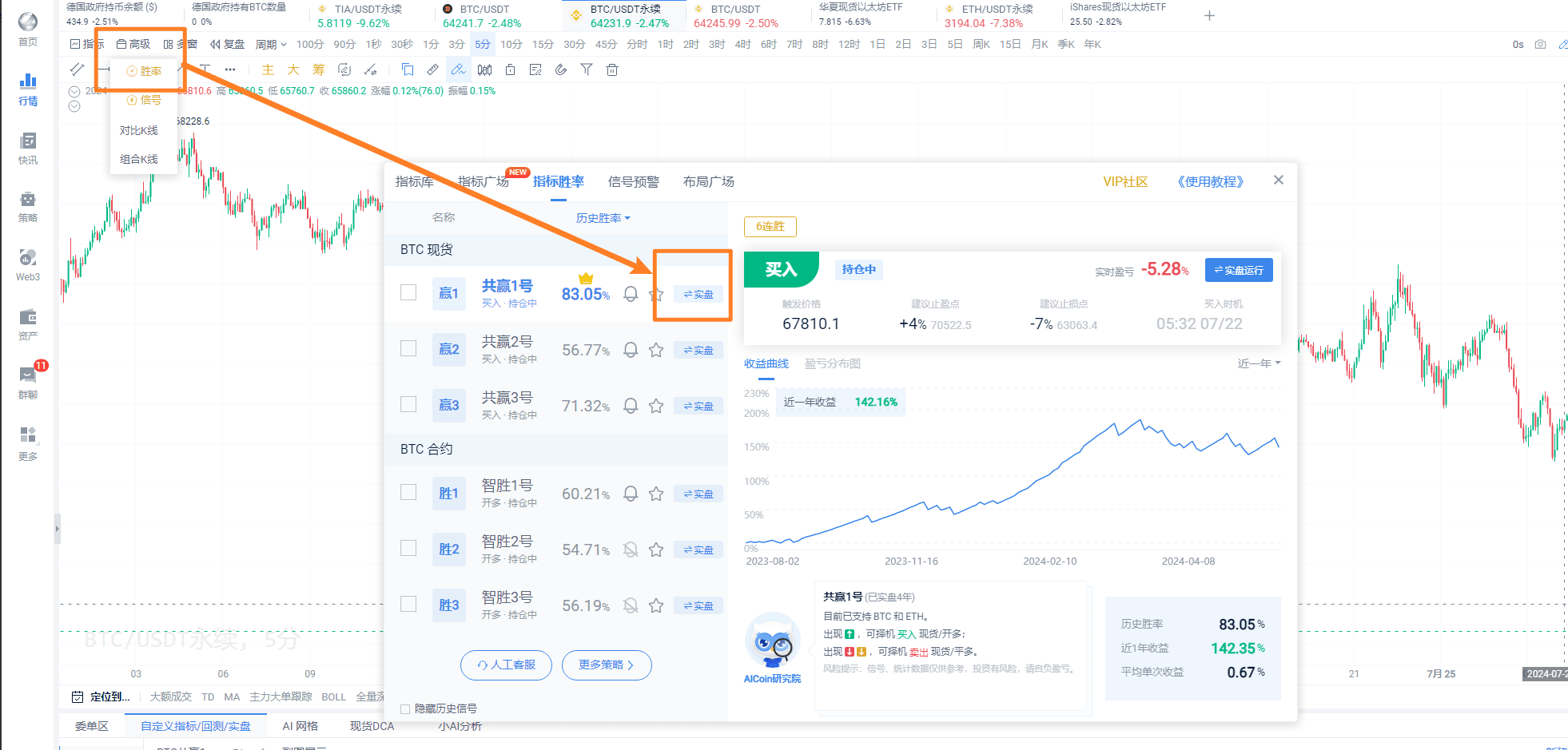Screen dimensions: 1568x750
Task: Open the 《使用教程》 link
Action: (1210, 182)
